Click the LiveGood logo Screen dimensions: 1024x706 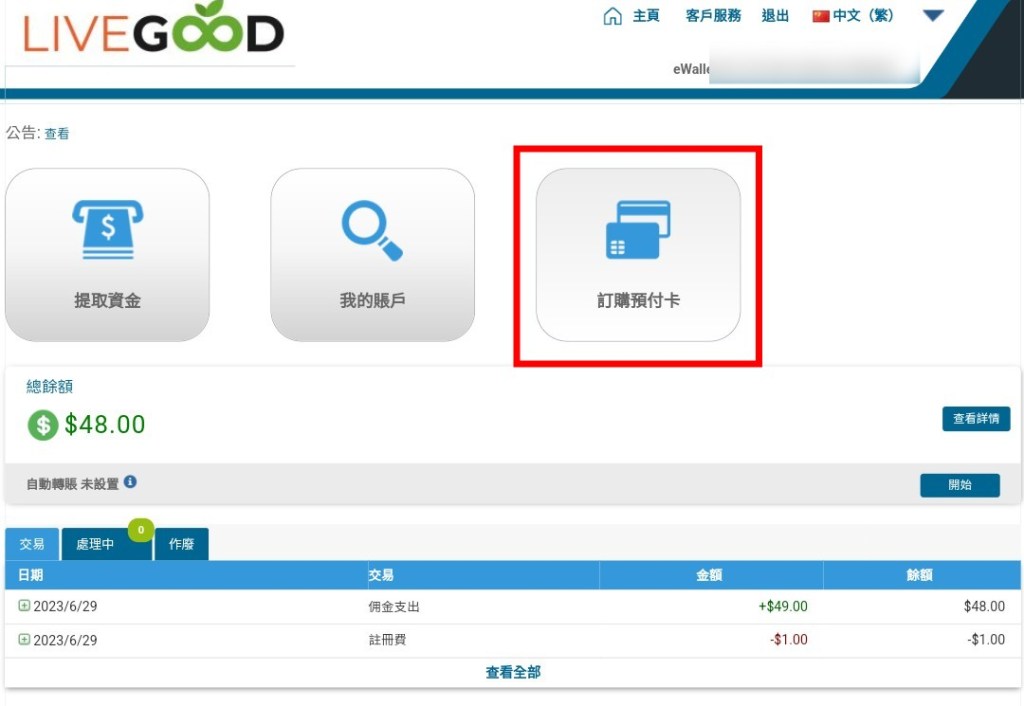click(x=153, y=31)
